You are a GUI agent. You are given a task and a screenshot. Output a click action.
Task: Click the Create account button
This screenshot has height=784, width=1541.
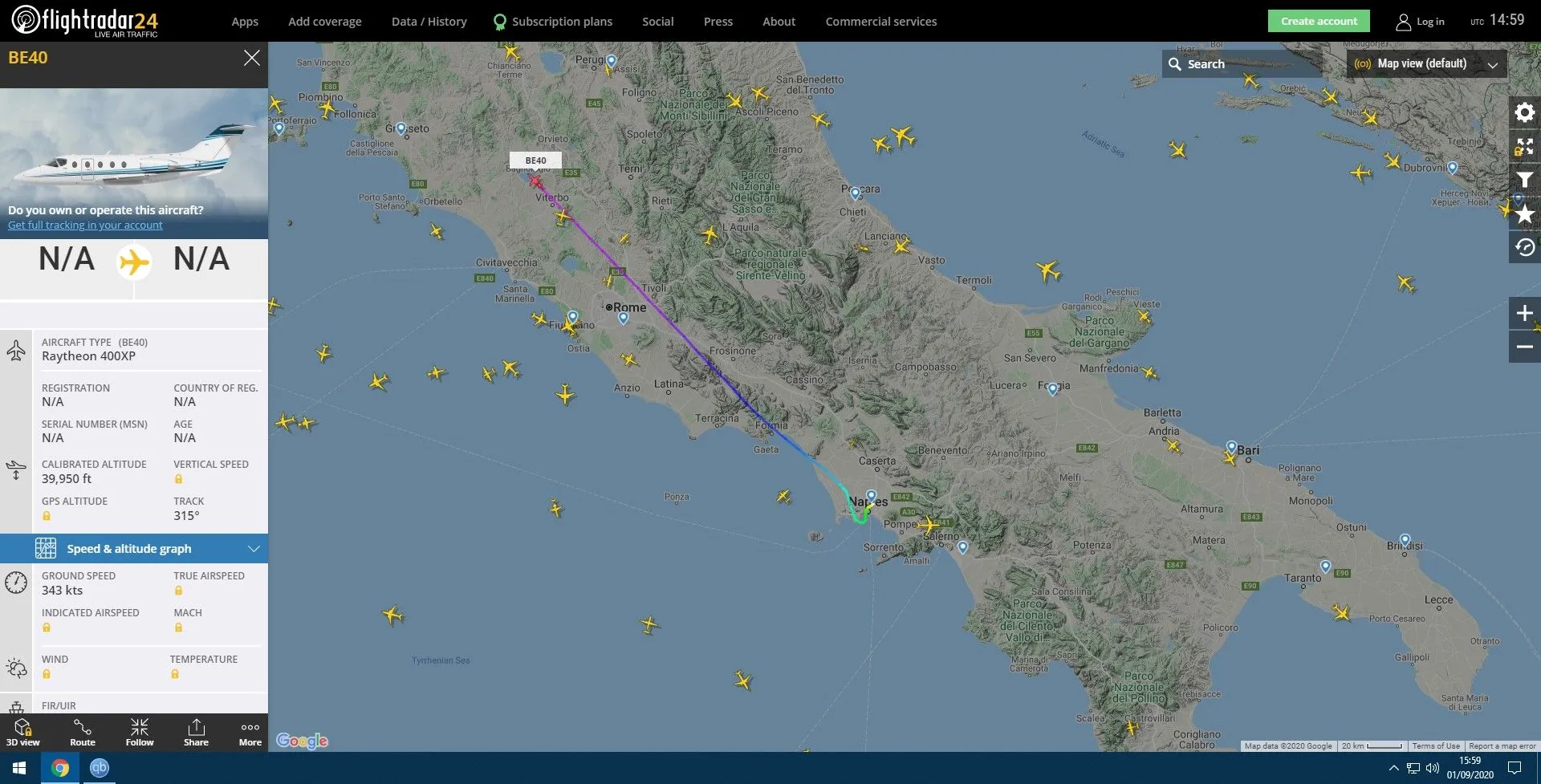pyautogui.click(x=1319, y=22)
